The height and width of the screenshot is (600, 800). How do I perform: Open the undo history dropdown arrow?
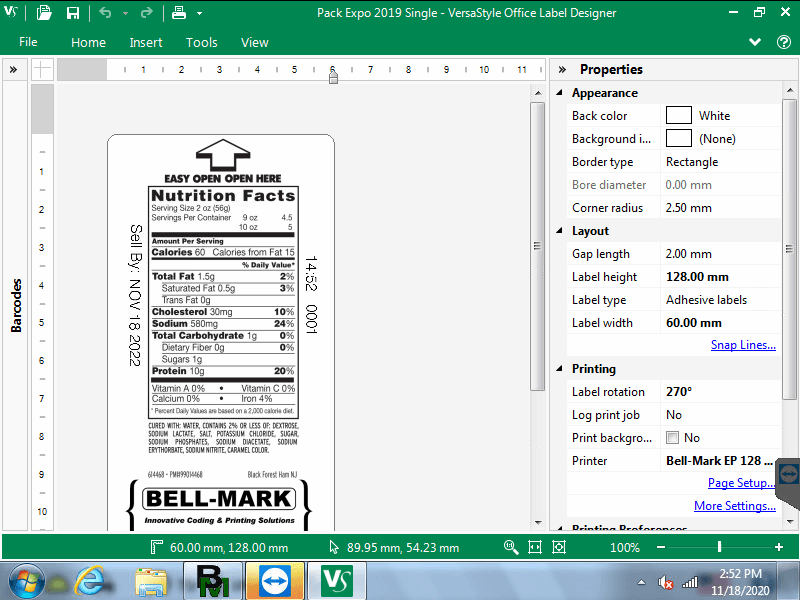tap(125, 13)
